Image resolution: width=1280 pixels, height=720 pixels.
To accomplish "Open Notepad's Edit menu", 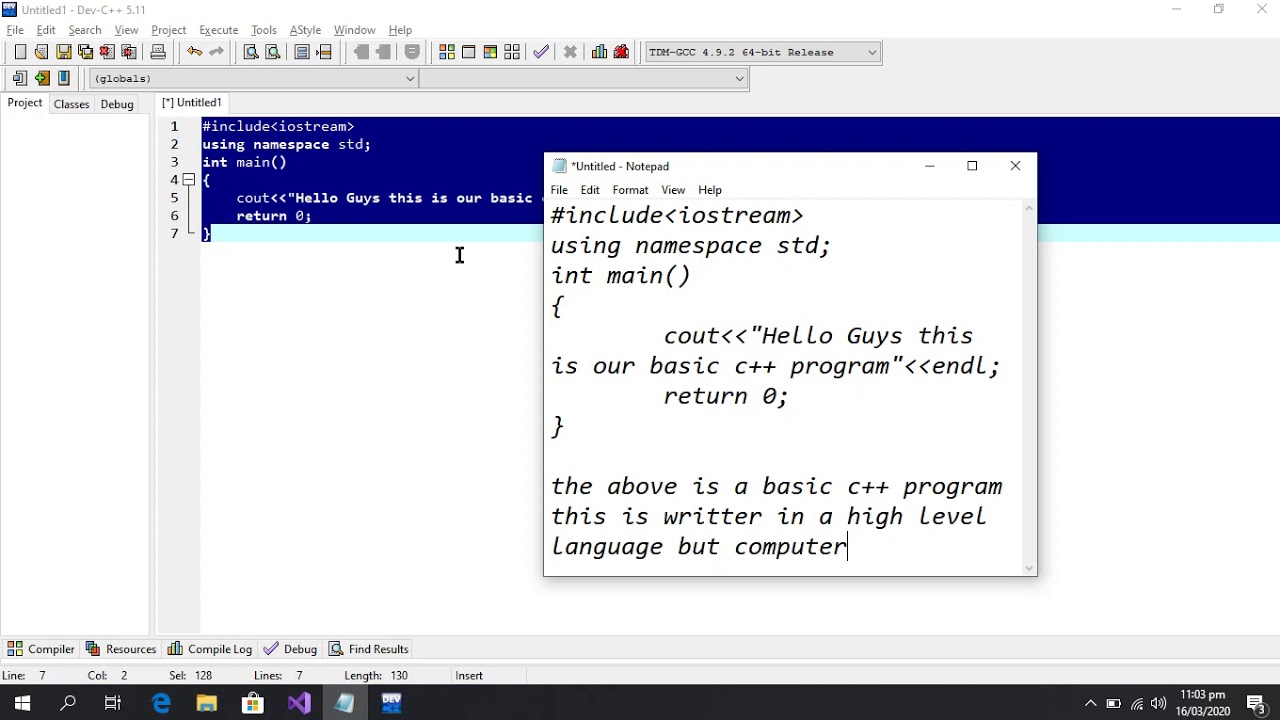I will click(x=590, y=190).
